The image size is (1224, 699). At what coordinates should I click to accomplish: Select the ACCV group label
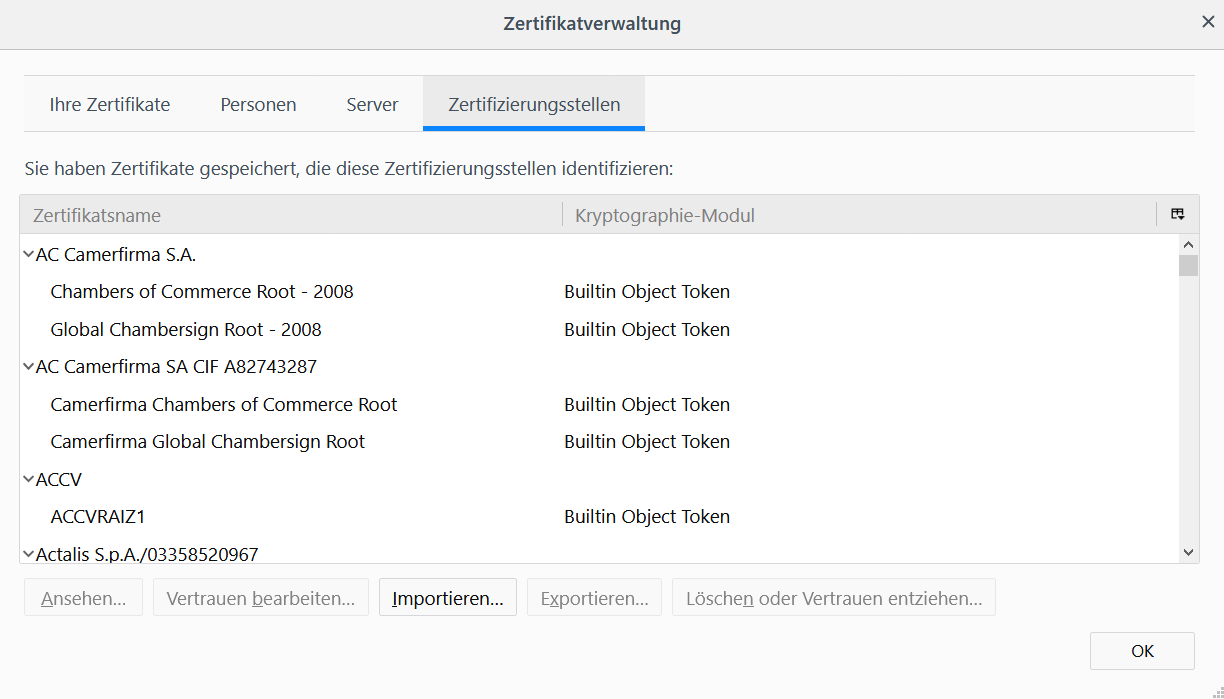click(x=59, y=480)
